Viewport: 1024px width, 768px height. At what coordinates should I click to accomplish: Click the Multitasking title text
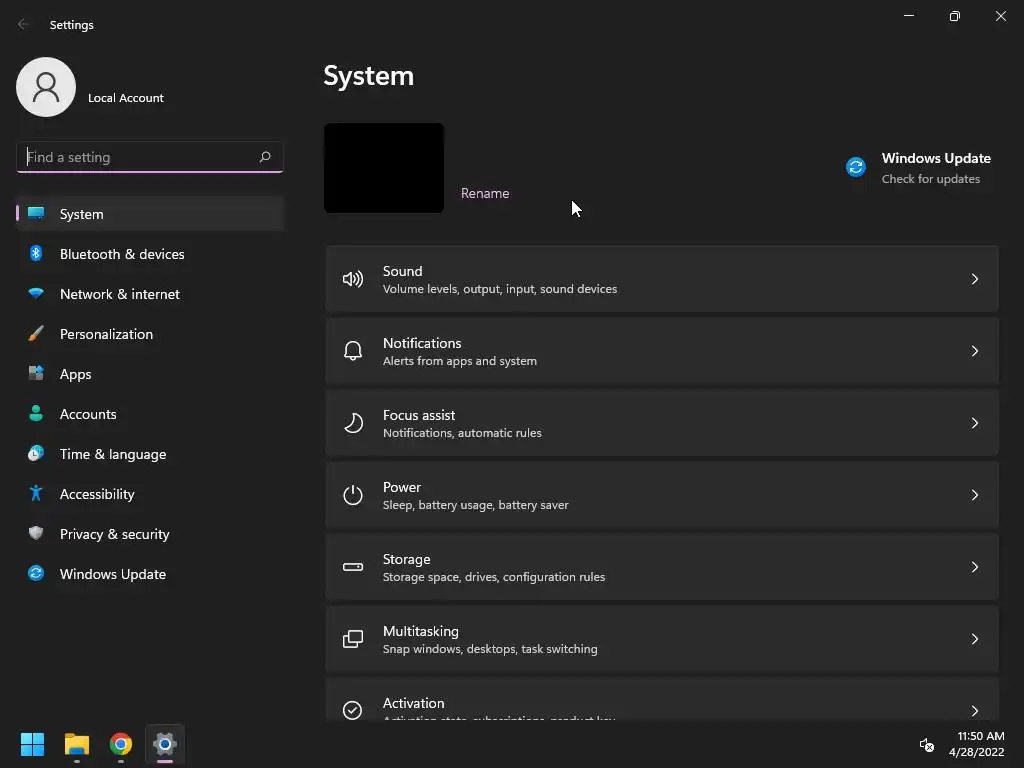click(421, 631)
